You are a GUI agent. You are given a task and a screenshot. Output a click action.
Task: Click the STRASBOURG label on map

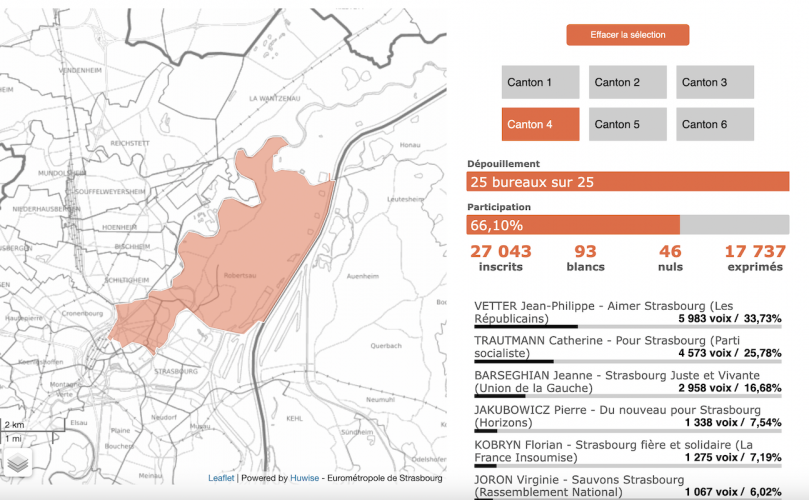coord(176,372)
